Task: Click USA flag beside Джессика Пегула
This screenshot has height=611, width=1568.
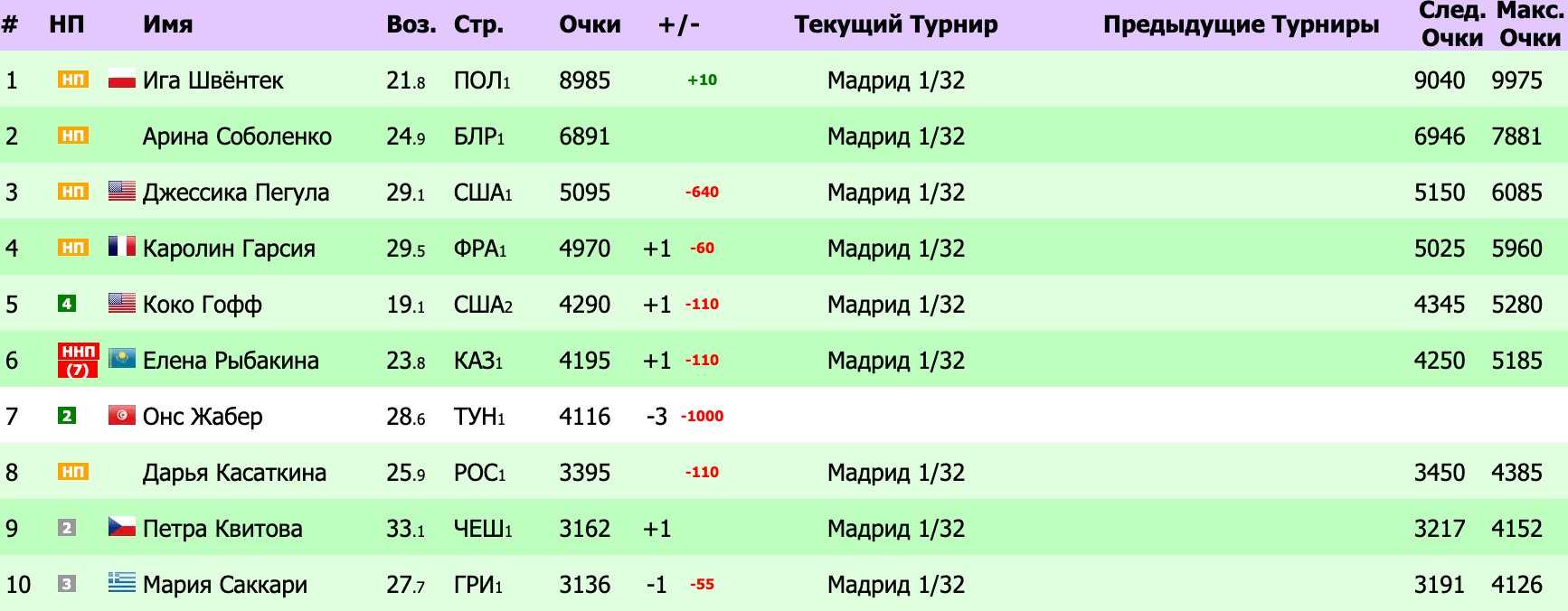Action: point(121,192)
